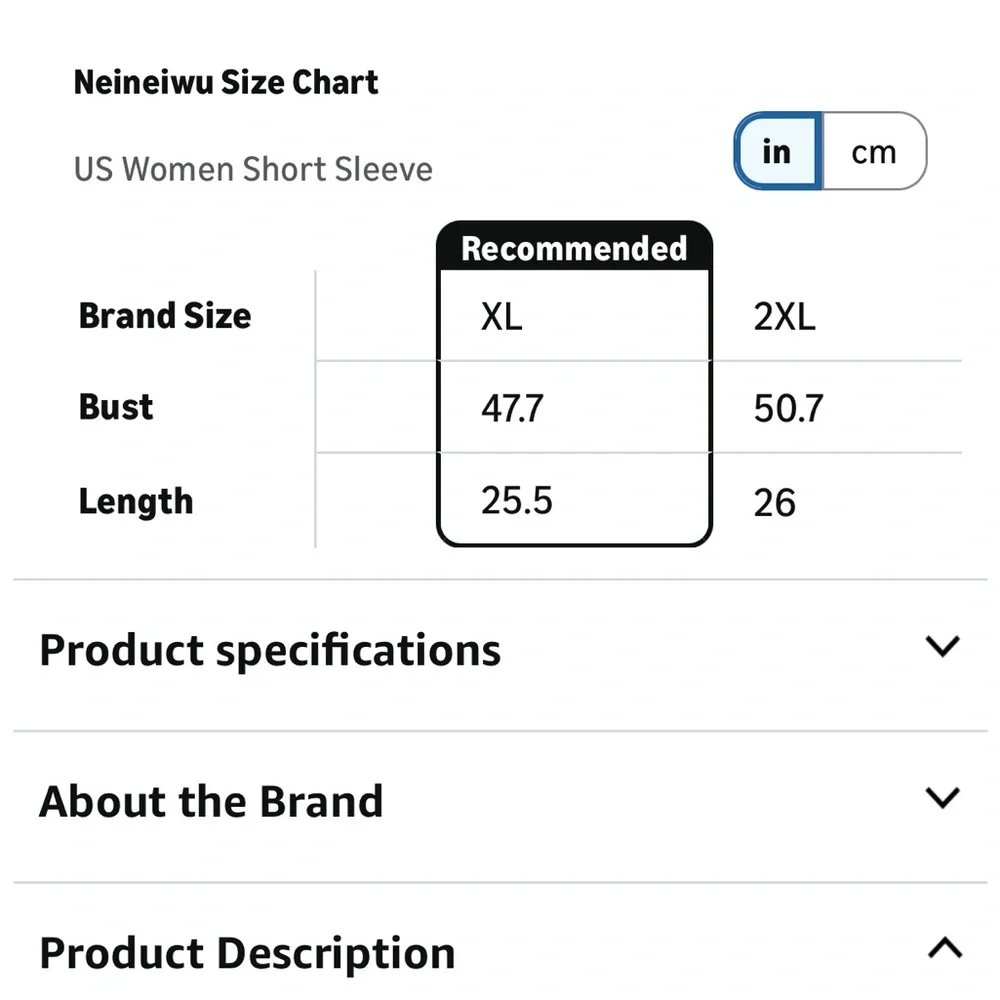Image resolution: width=1000 pixels, height=1000 pixels.
Task: Select the 2XL brand size
Action: coord(784,316)
